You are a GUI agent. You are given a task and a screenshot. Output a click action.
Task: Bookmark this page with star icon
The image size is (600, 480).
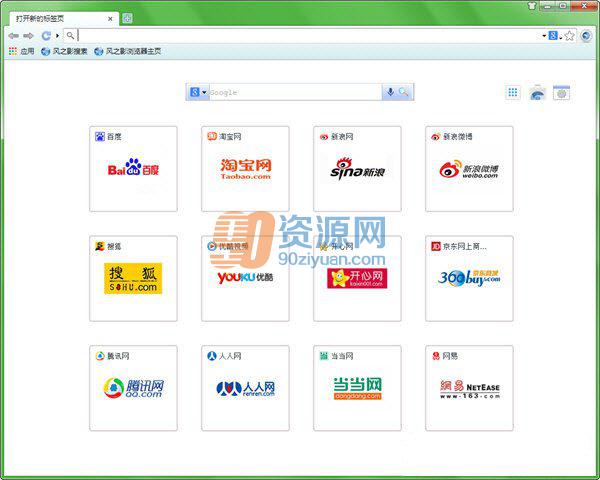569,36
